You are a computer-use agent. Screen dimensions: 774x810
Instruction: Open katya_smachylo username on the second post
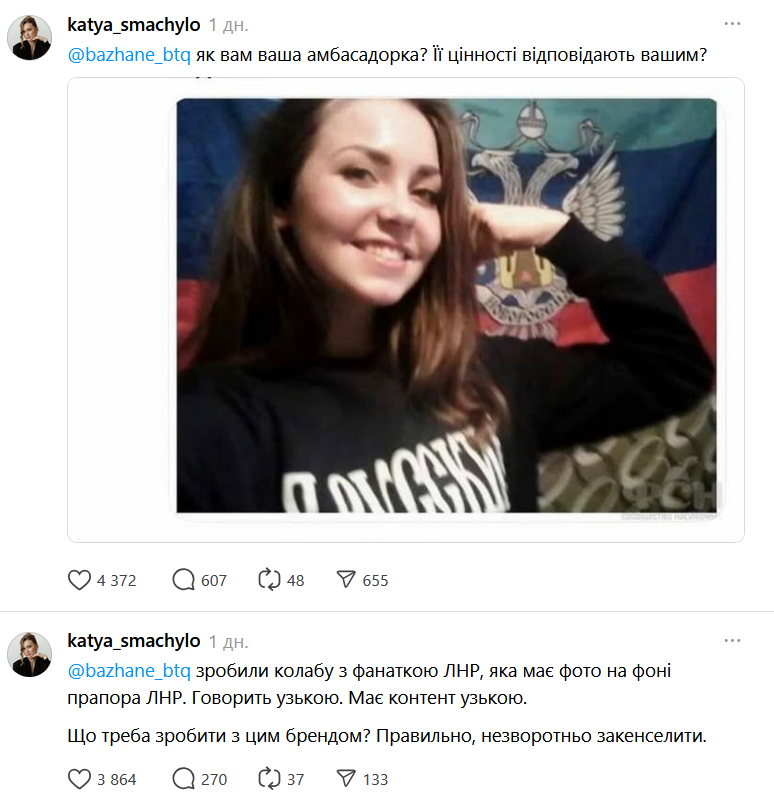[133, 641]
